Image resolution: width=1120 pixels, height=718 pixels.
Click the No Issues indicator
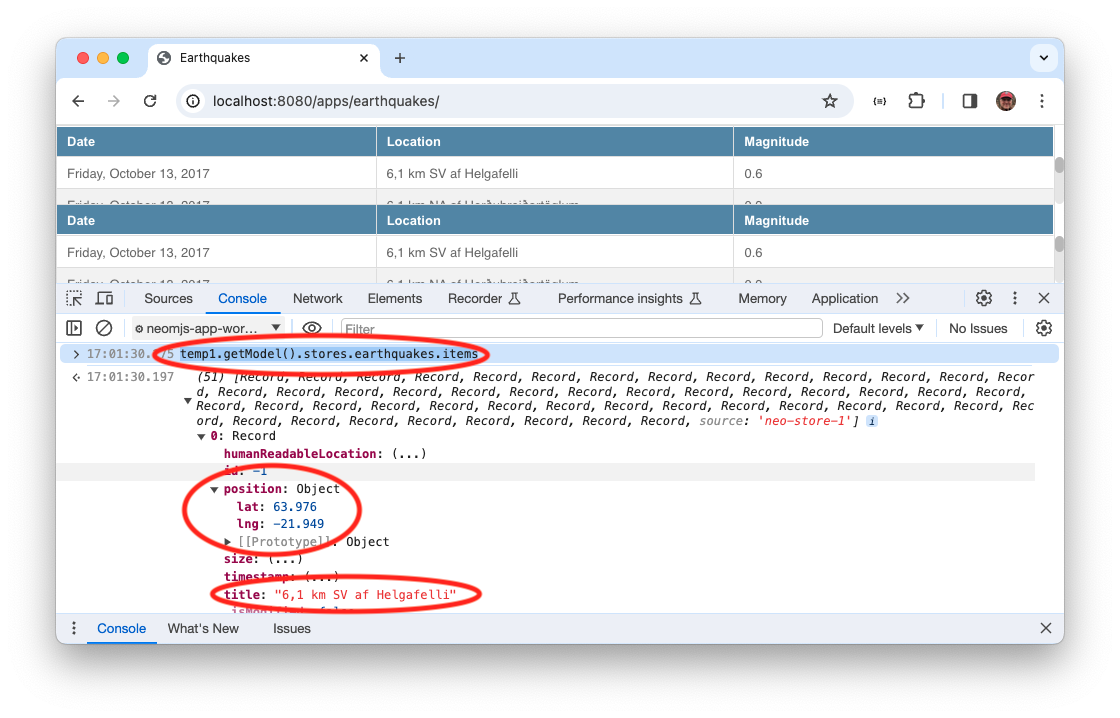coord(978,328)
